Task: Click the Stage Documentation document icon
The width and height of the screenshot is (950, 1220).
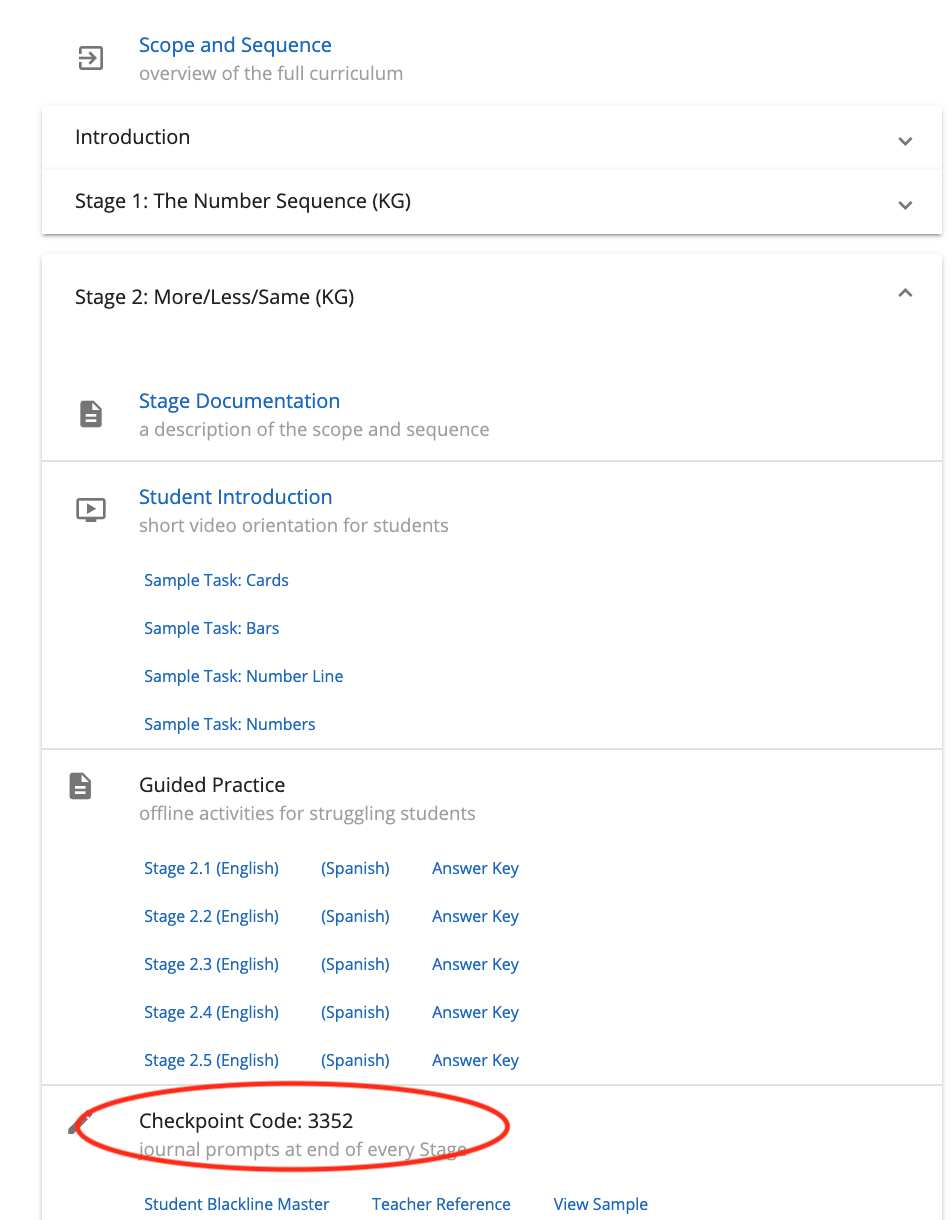Action: click(91, 414)
